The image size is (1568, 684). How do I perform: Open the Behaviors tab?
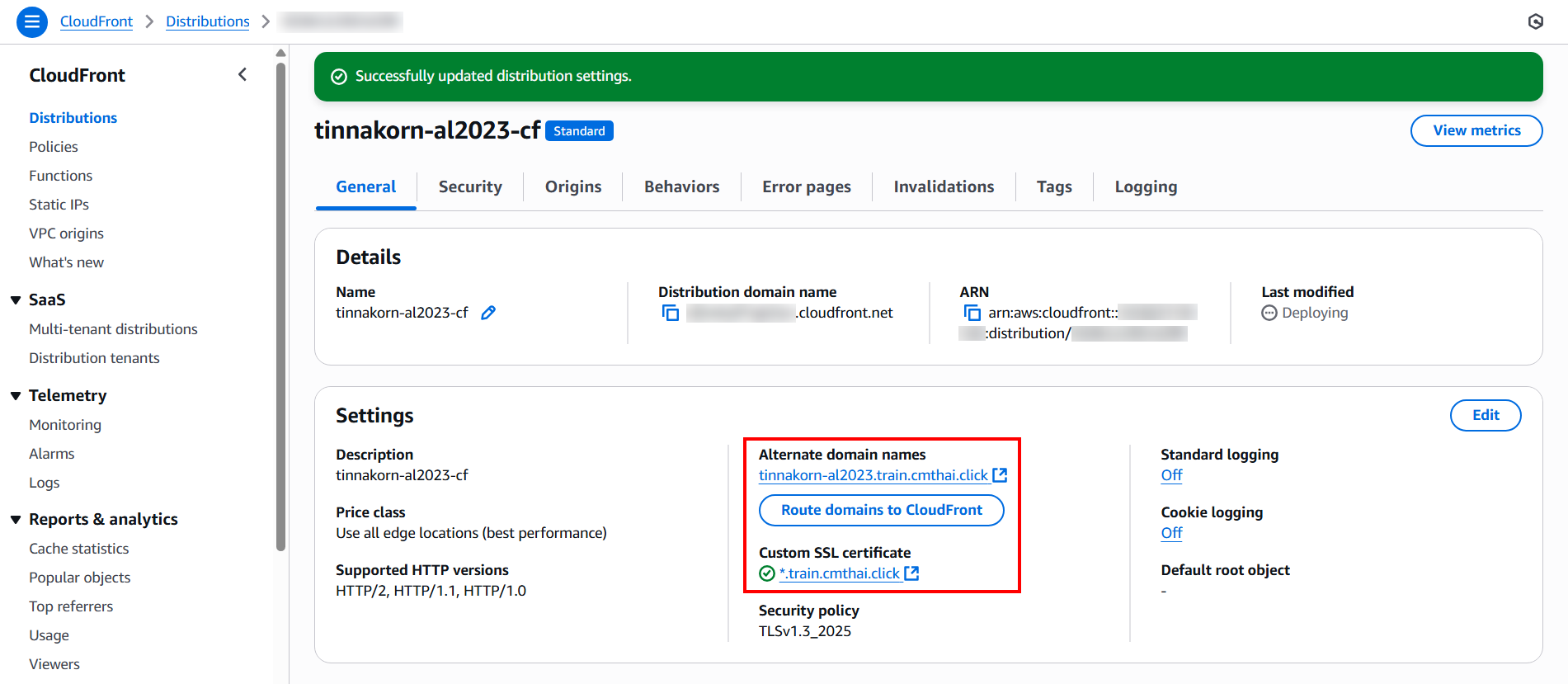[x=682, y=186]
